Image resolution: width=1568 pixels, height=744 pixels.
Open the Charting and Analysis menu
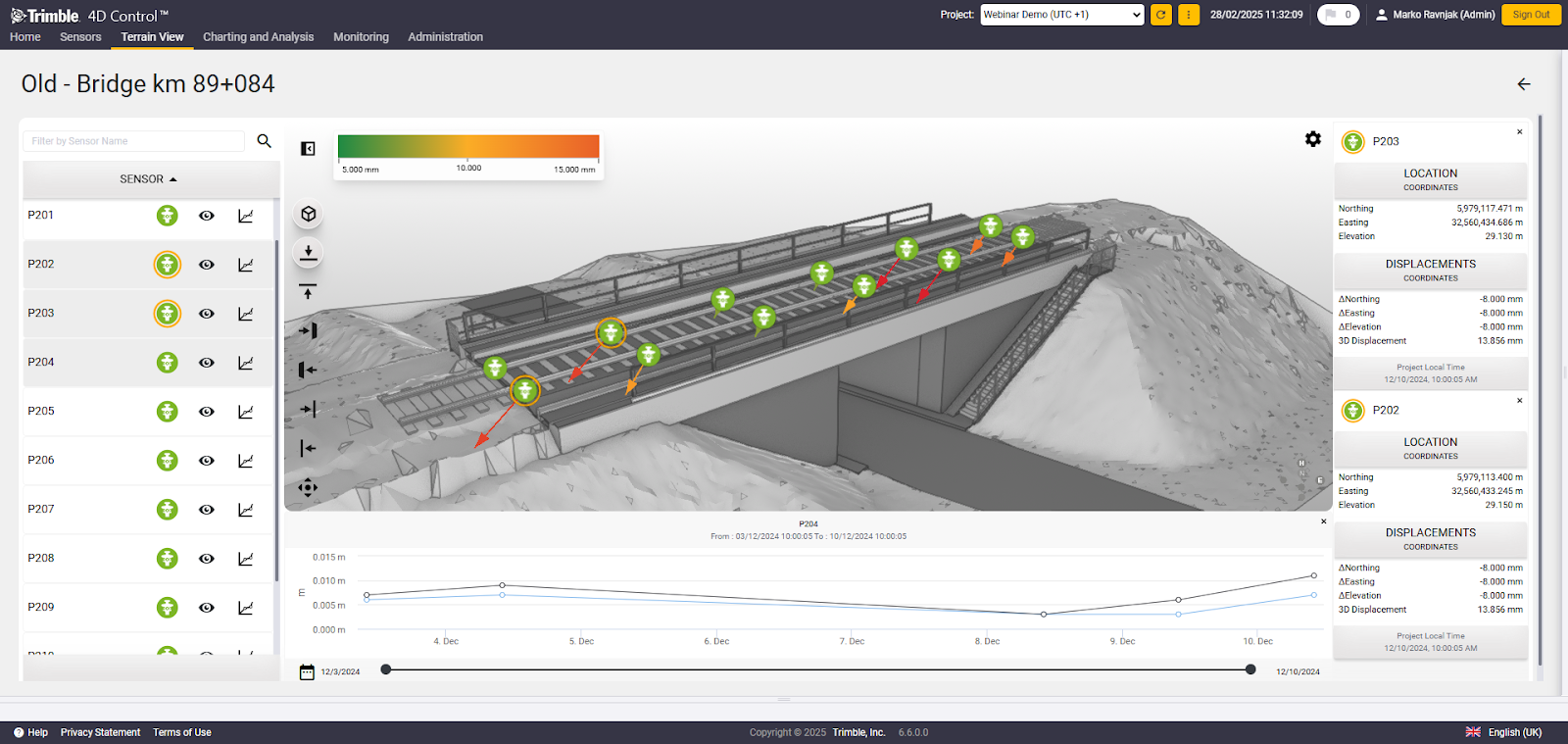coord(258,37)
